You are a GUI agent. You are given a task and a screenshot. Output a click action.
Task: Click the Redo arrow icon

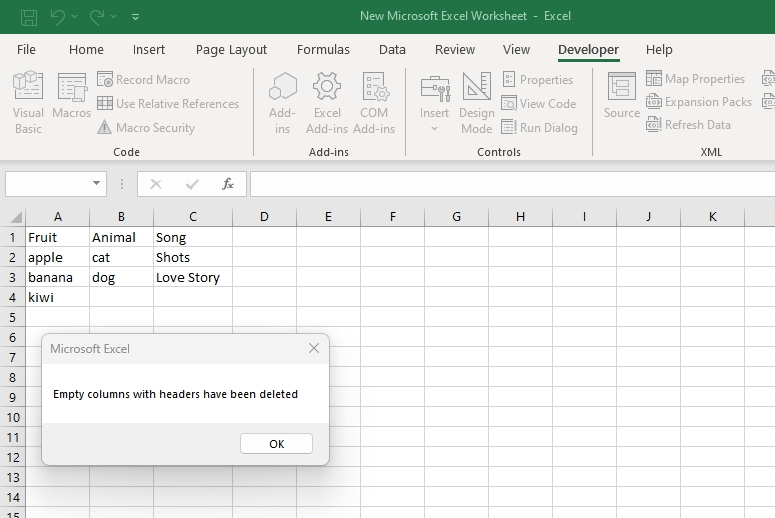pyautogui.click(x=96, y=17)
